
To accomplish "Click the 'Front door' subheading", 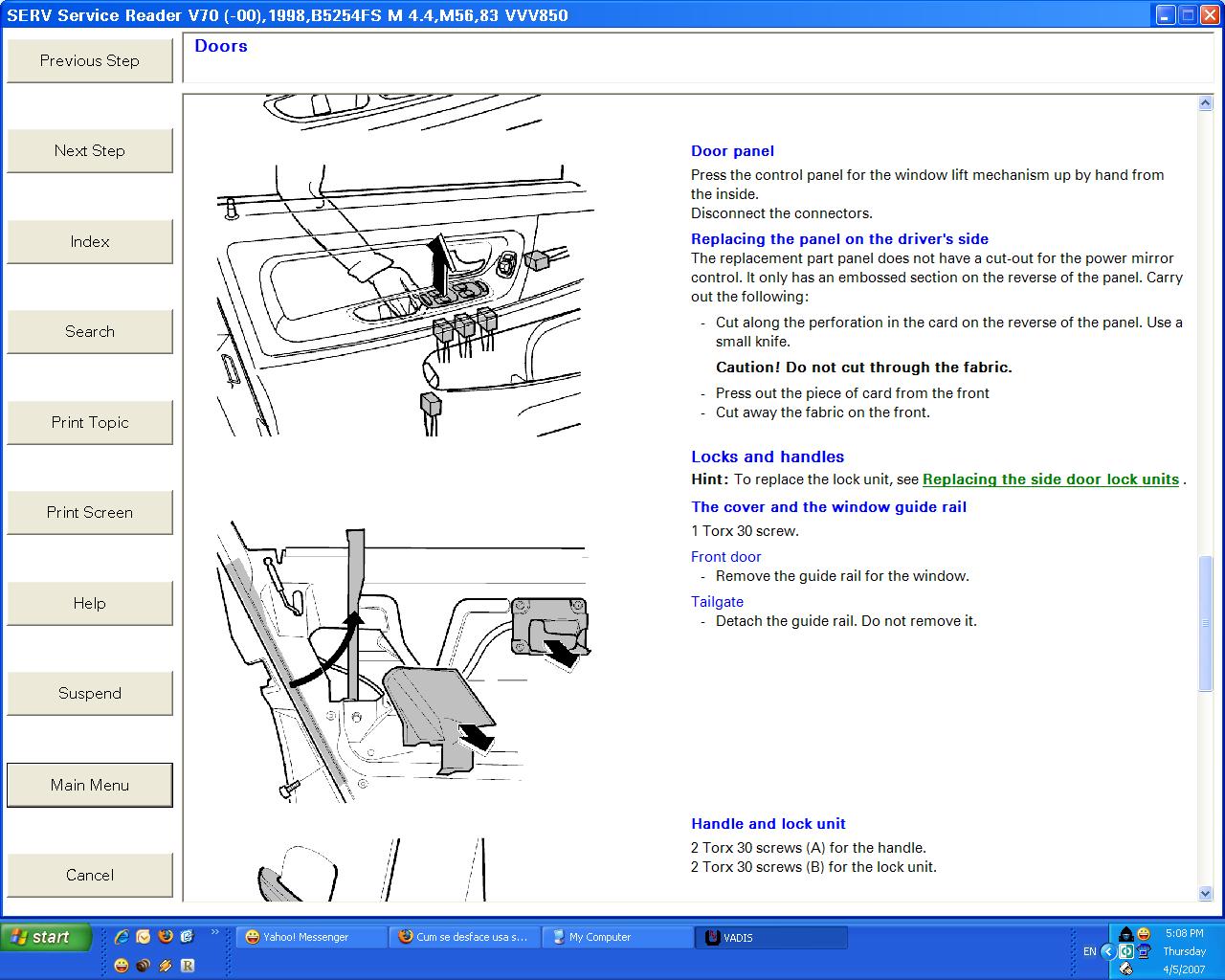I will click(x=726, y=557).
